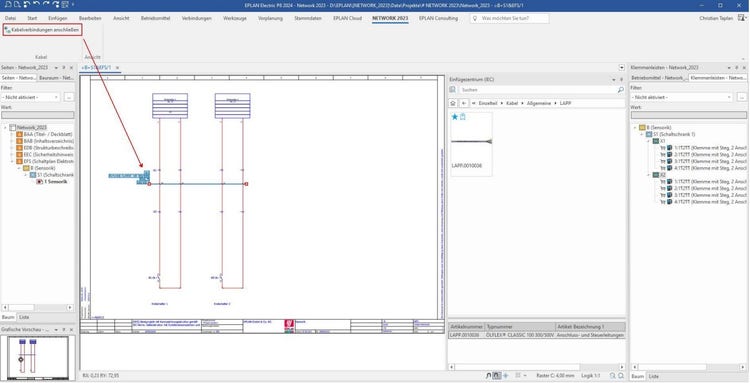The image size is (750, 383).
Task: Click user name Christian Tapken
Action: tap(716, 18)
